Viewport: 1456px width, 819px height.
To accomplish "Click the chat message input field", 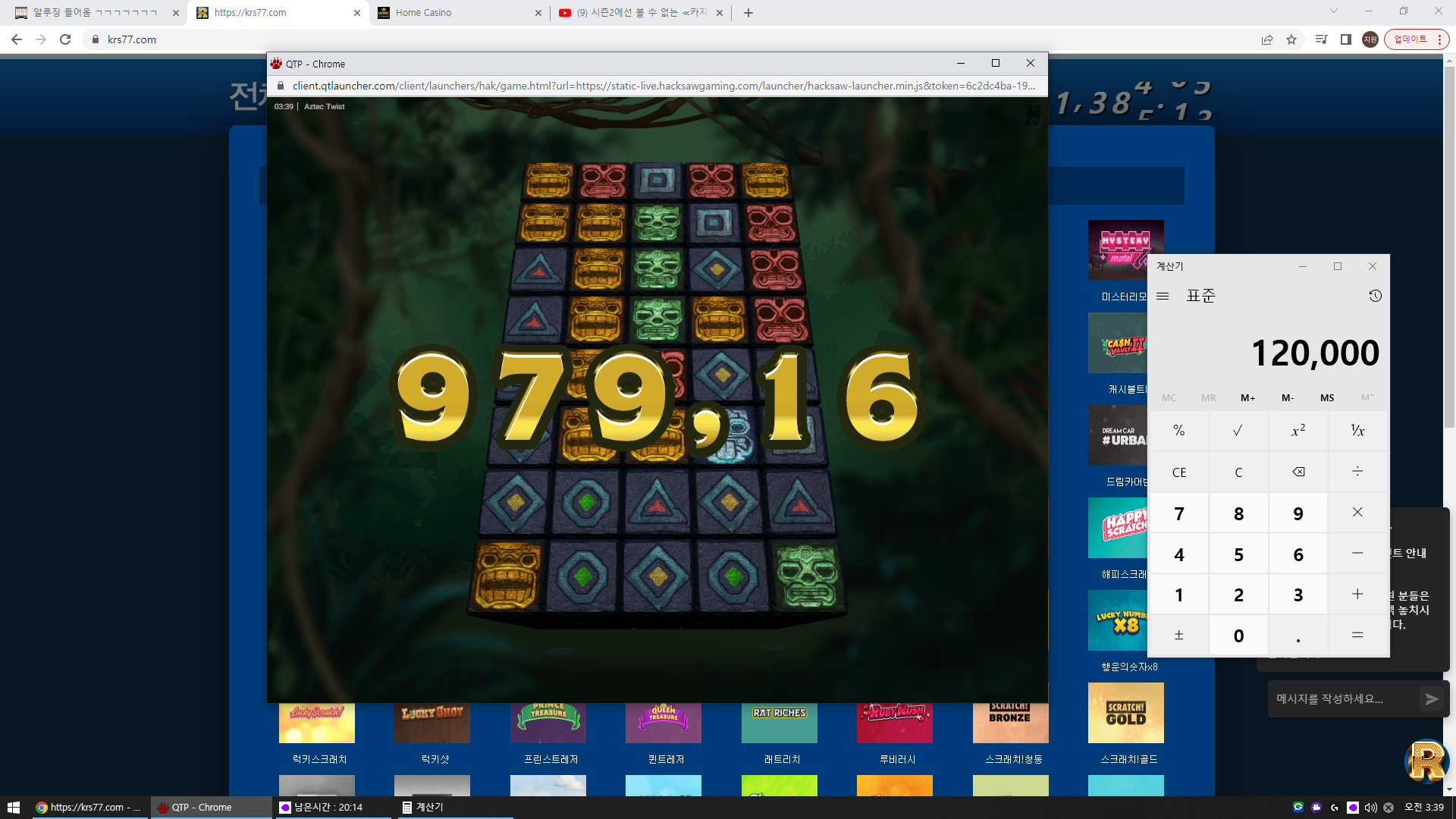I will point(1342,699).
